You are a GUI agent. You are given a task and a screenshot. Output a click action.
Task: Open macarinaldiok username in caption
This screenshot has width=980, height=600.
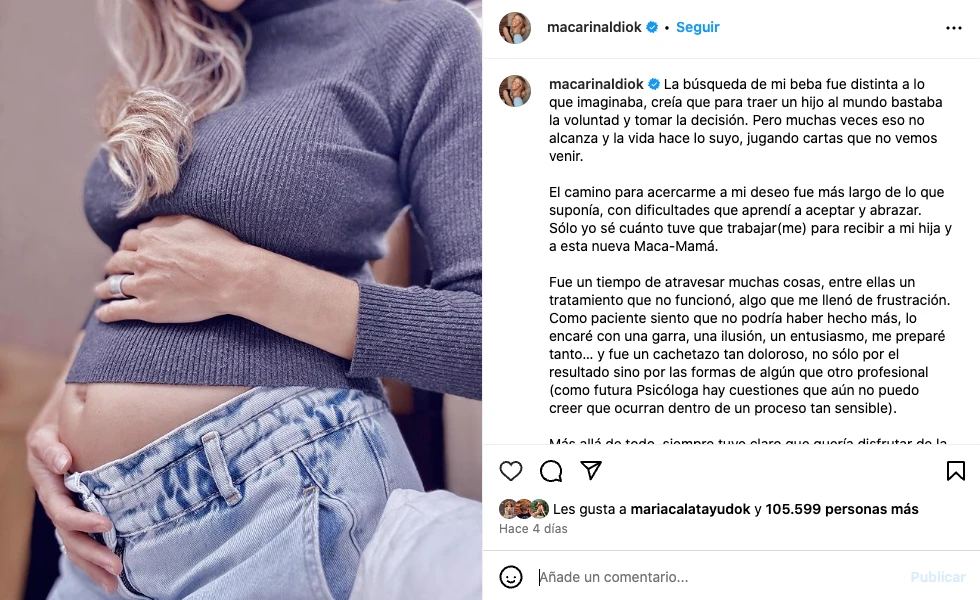(x=596, y=84)
